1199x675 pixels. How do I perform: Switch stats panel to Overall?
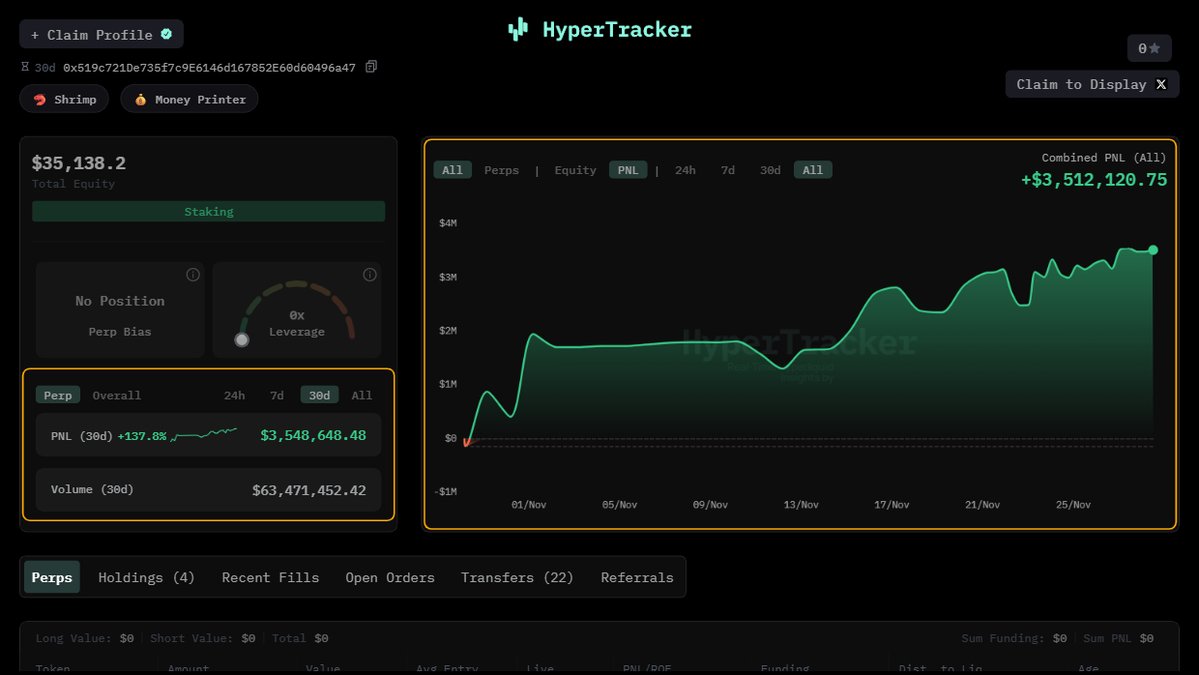click(x=117, y=395)
